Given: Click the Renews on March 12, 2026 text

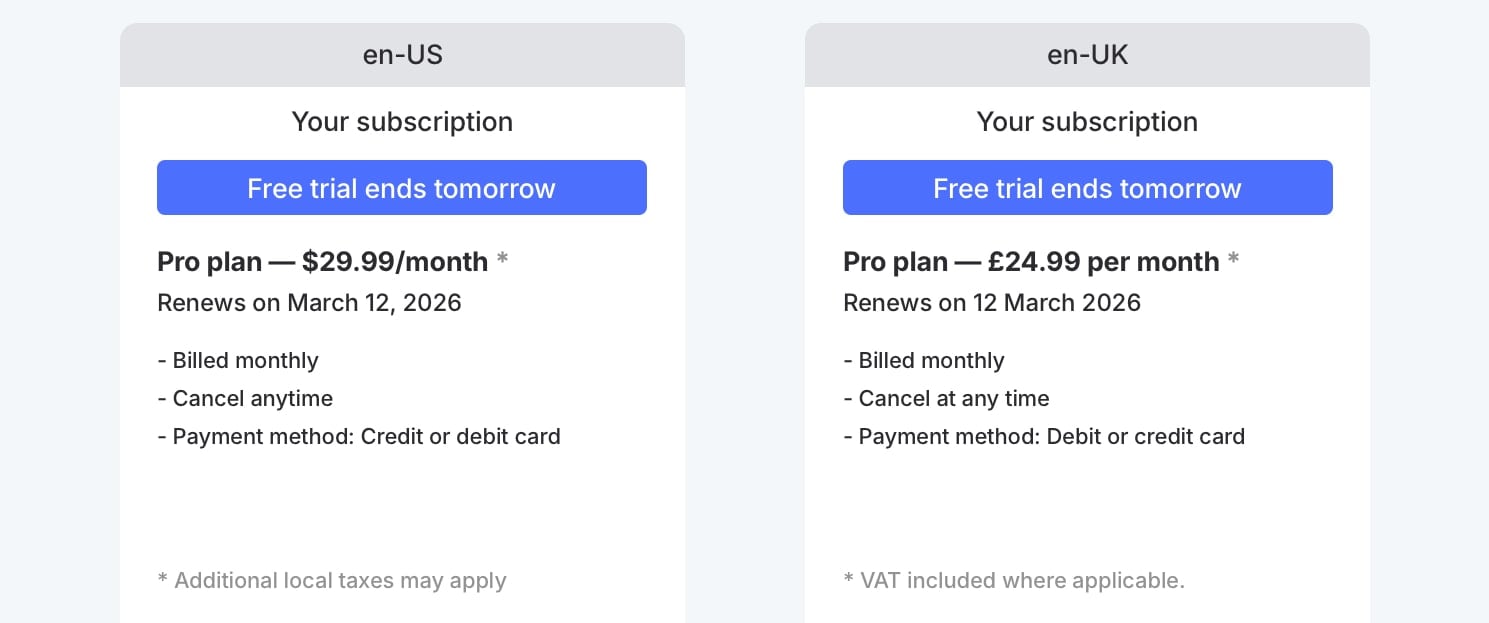Looking at the screenshot, I should pyautogui.click(x=309, y=303).
